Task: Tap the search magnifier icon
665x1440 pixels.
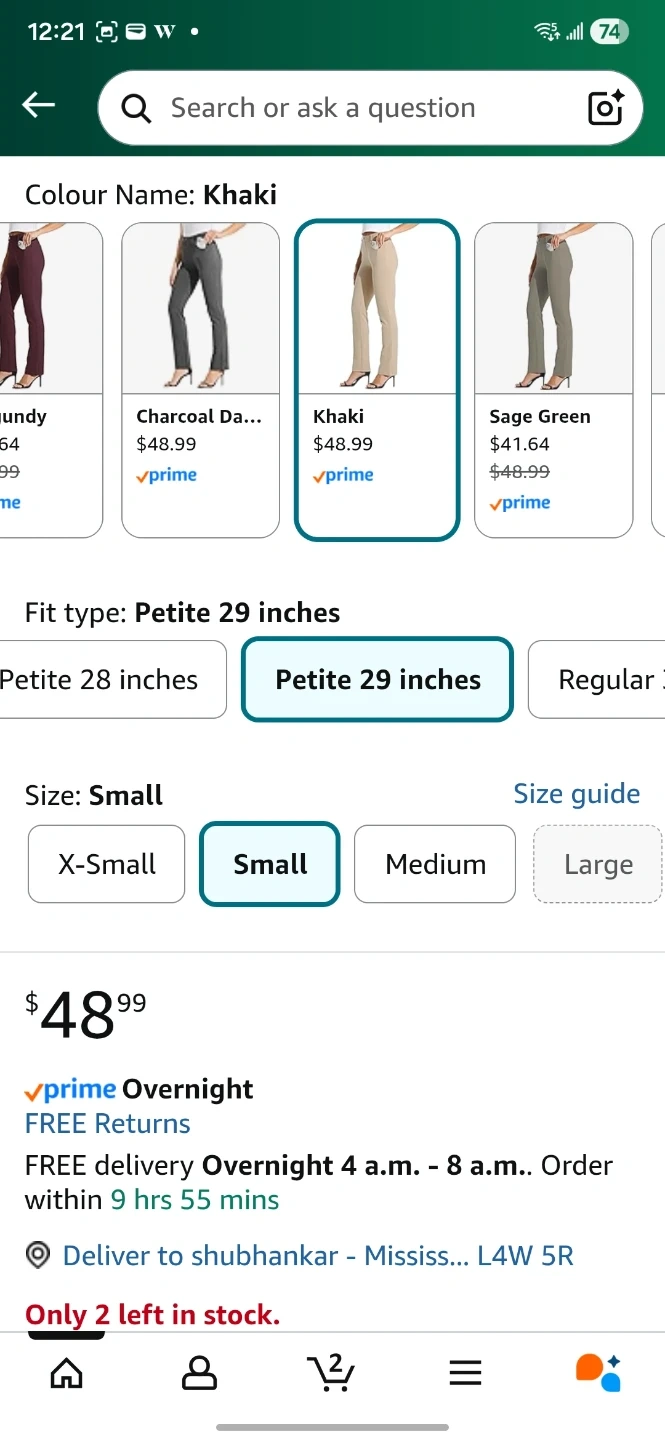Action: (136, 108)
